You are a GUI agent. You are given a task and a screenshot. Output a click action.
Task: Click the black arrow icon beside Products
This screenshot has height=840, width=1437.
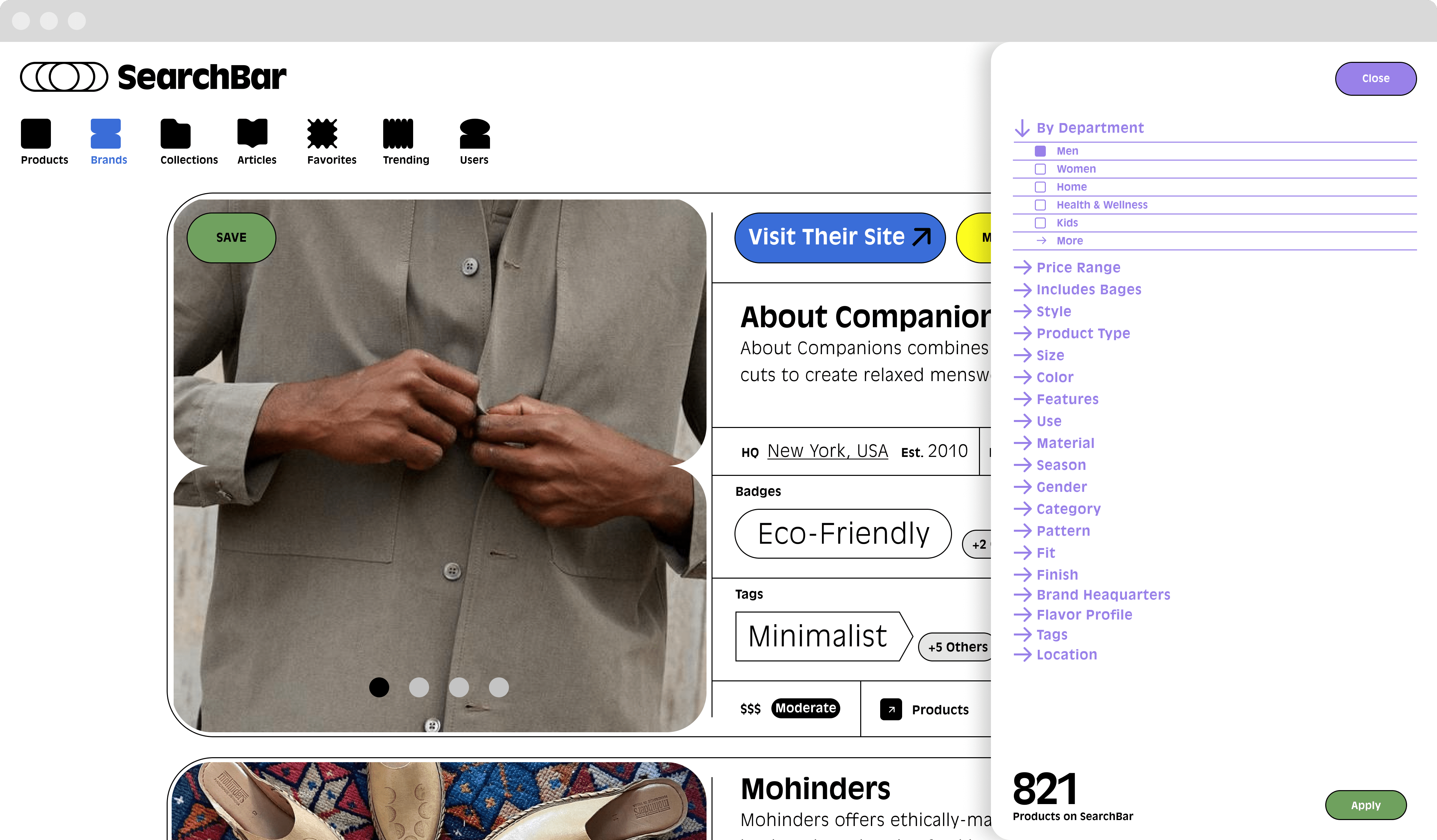(x=891, y=710)
